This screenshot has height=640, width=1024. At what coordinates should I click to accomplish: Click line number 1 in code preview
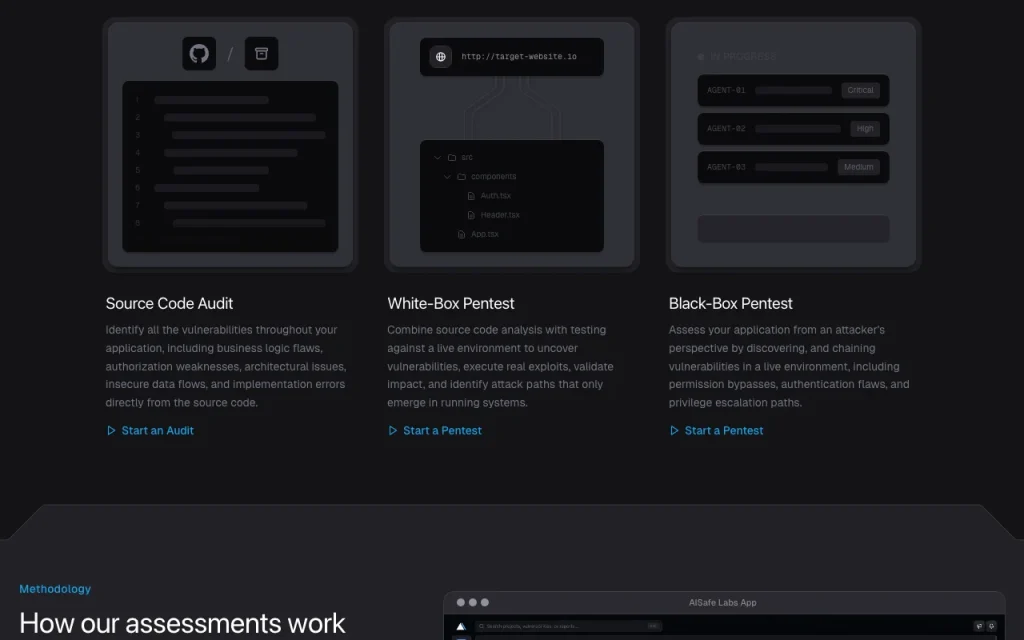(x=138, y=100)
